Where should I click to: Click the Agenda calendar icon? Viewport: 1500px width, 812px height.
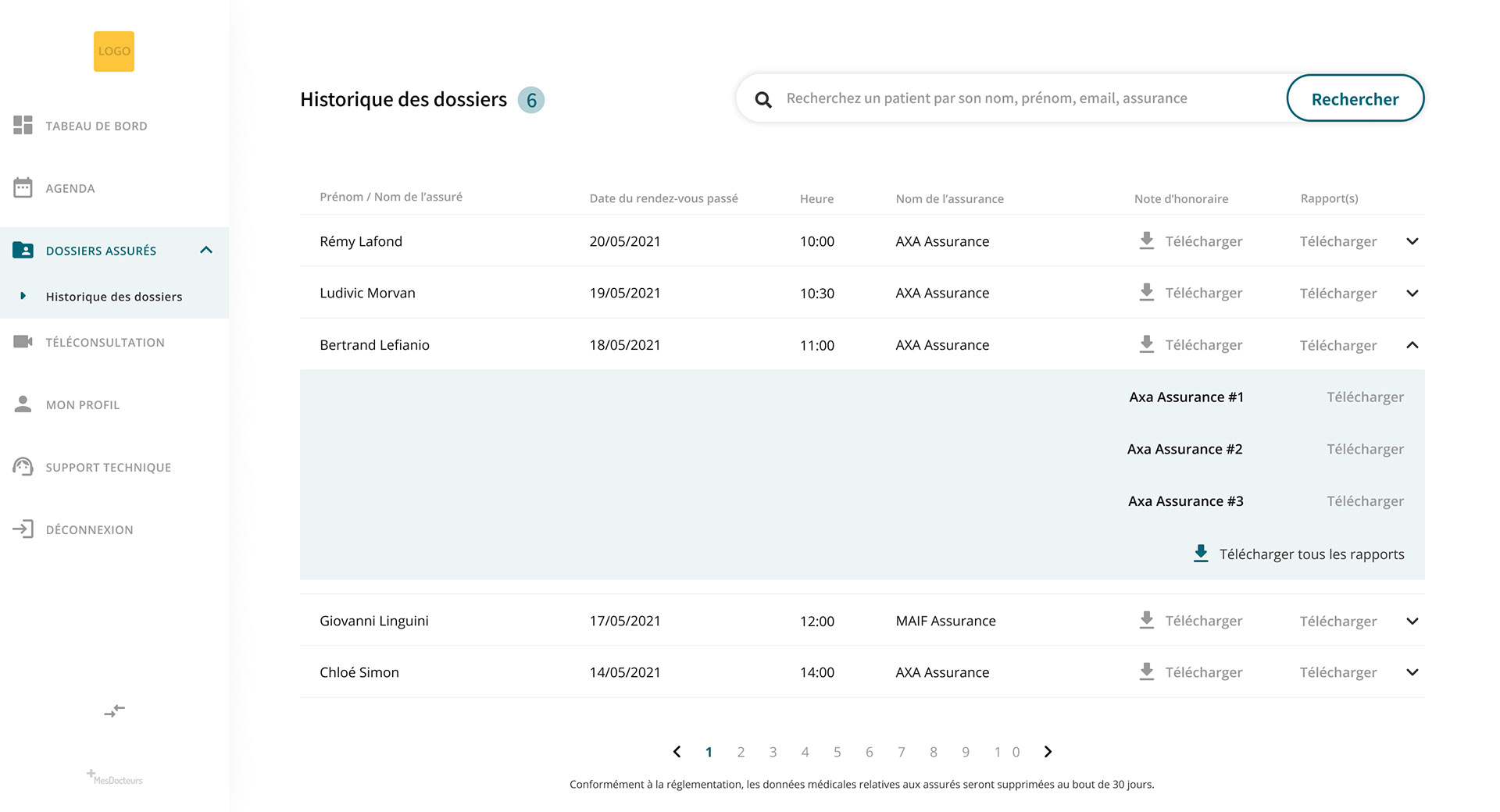(23, 187)
